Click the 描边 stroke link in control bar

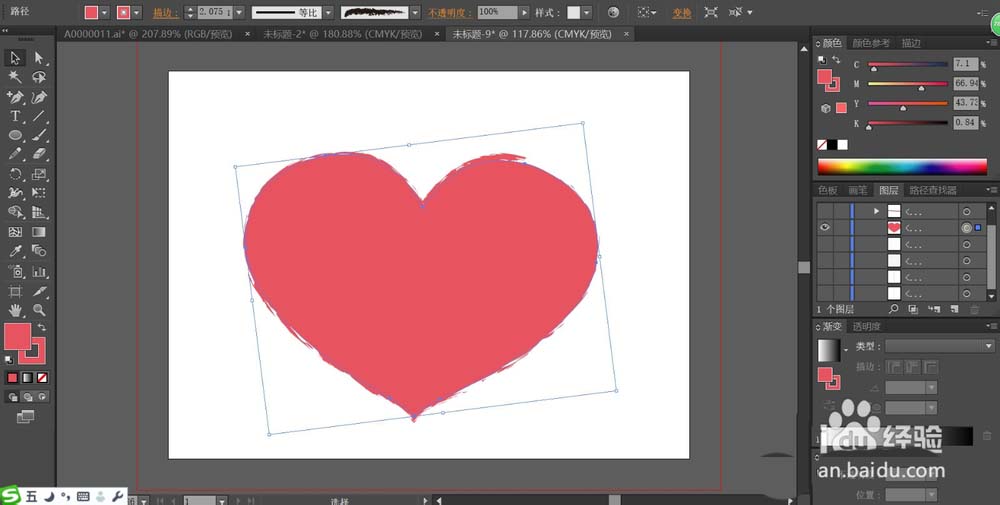166,13
